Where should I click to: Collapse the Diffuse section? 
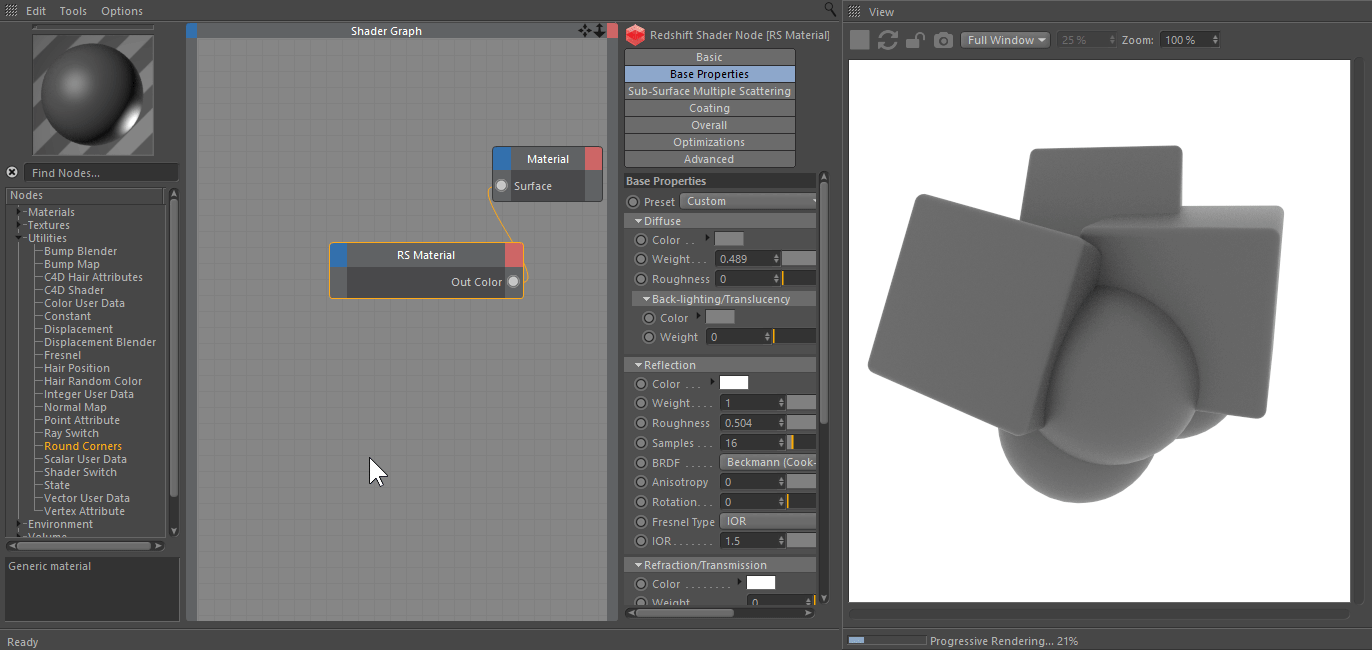(639, 221)
